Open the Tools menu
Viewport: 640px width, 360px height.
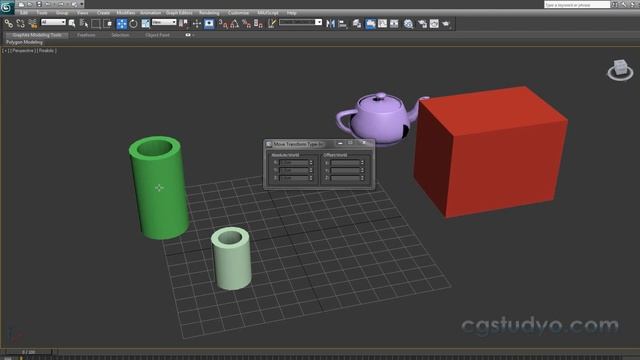[x=42, y=13]
